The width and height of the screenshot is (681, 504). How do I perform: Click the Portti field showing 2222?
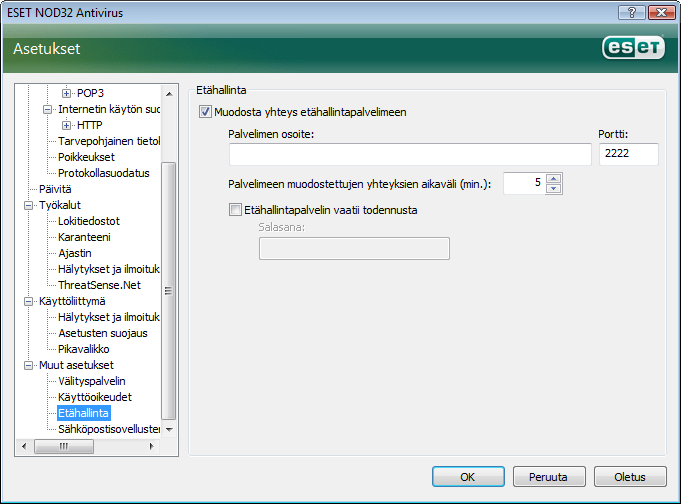tap(629, 154)
